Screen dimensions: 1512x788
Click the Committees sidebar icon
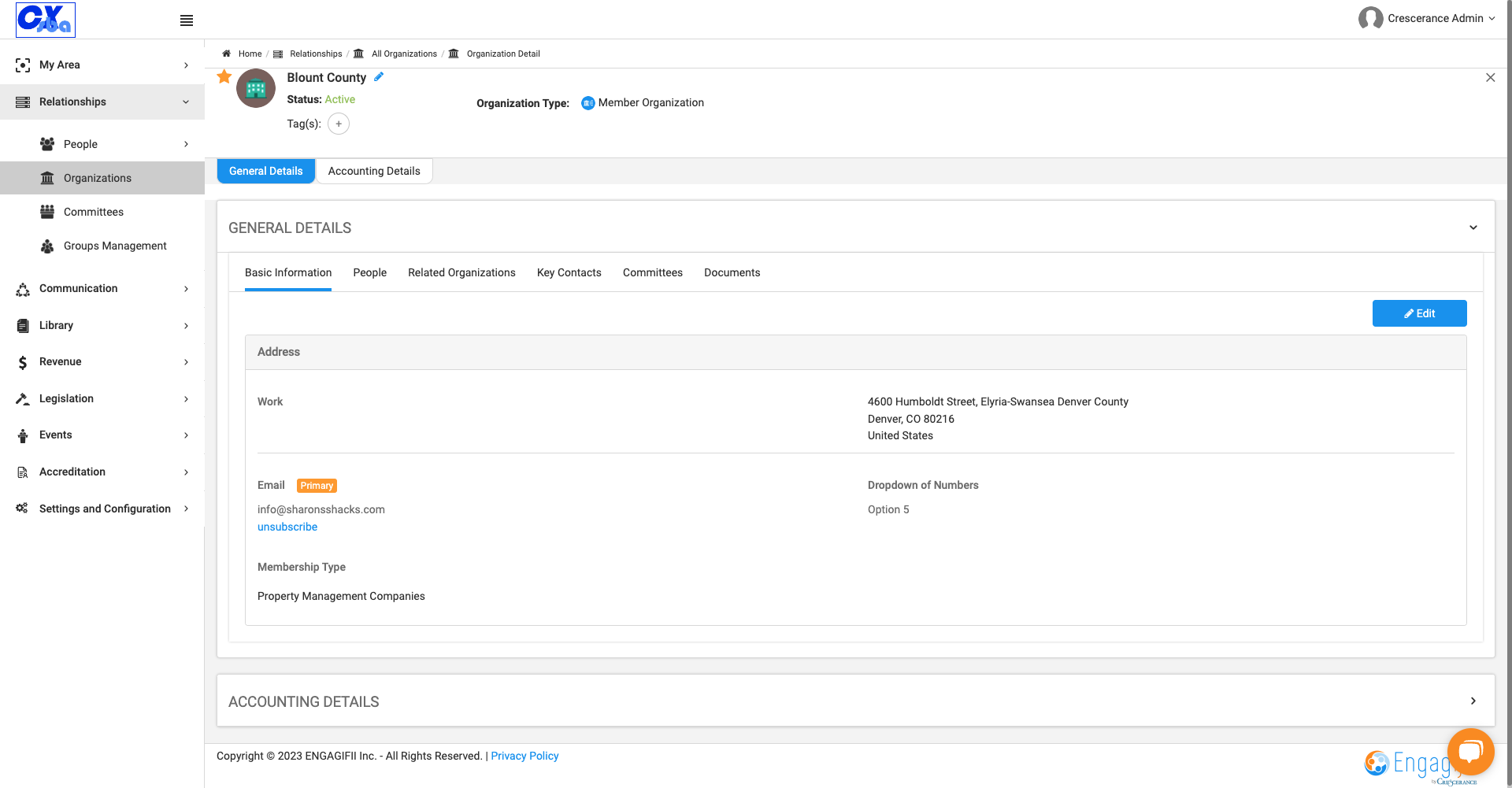[x=47, y=212]
